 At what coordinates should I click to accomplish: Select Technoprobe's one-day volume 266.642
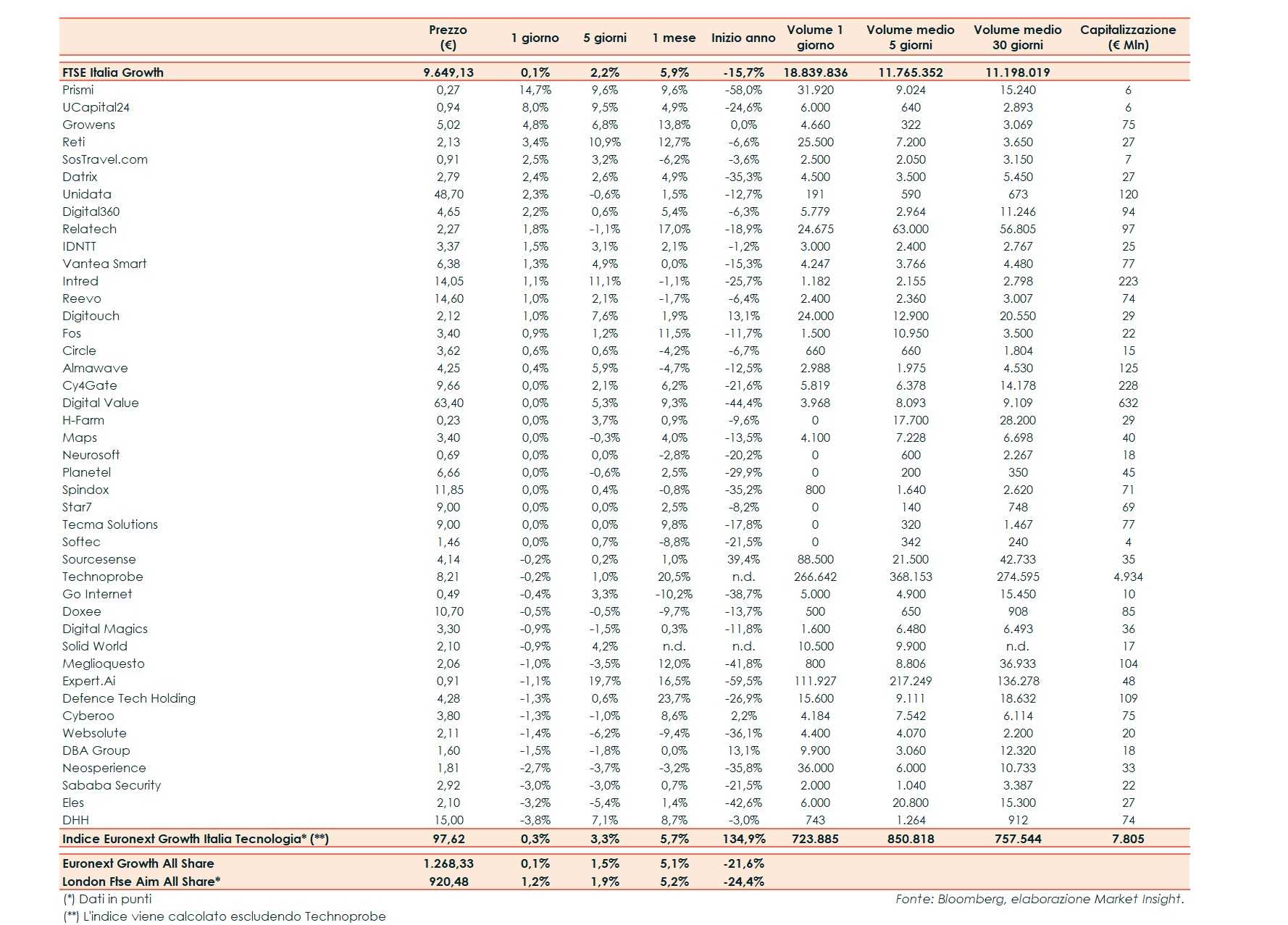[816, 577]
